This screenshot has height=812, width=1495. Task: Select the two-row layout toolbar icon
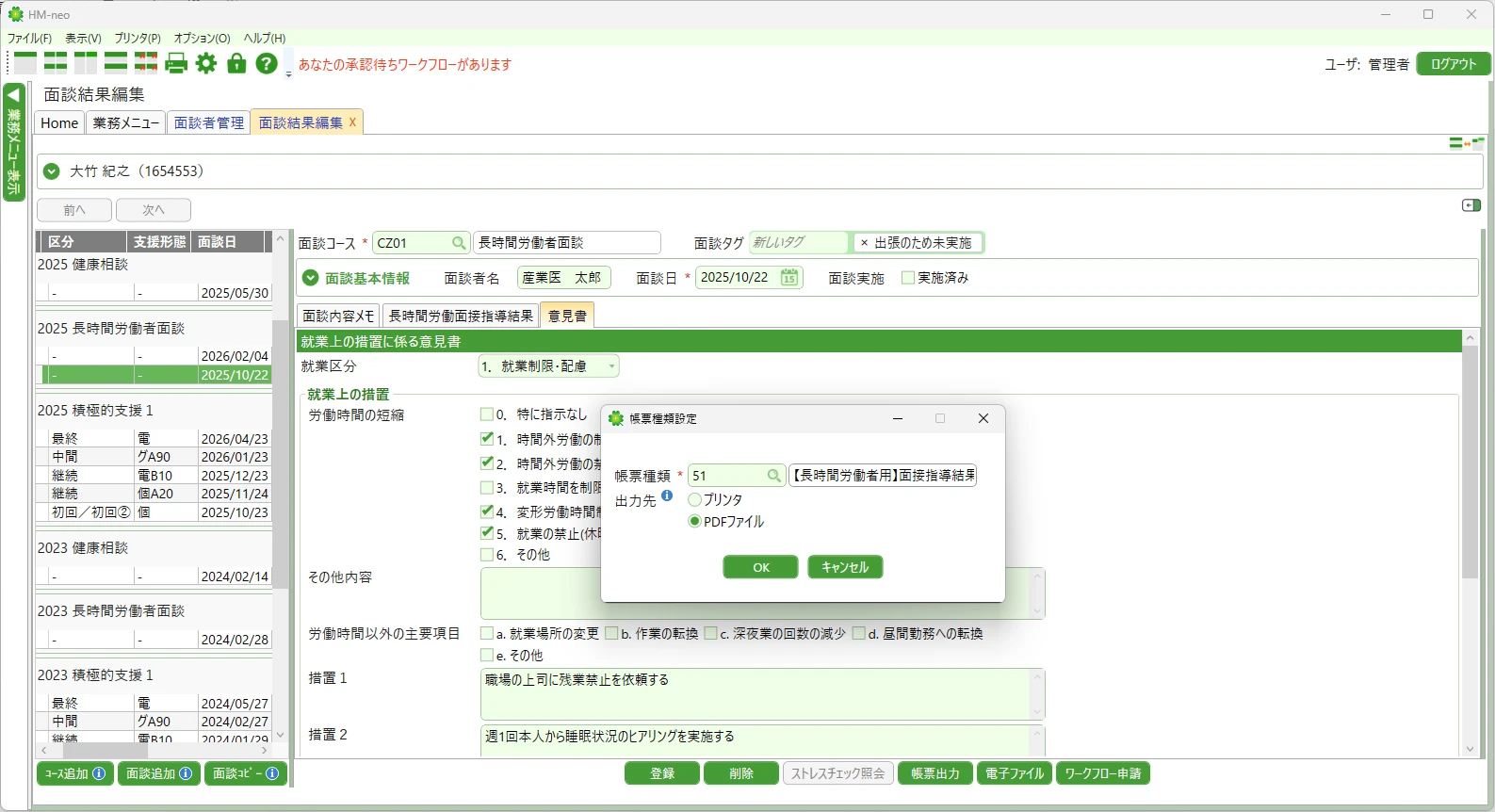(116, 63)
